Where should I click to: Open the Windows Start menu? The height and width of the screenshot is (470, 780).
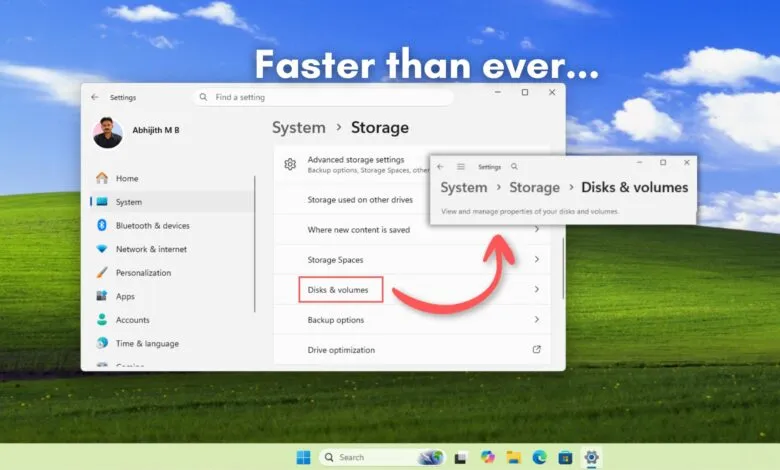pos(303,457)
